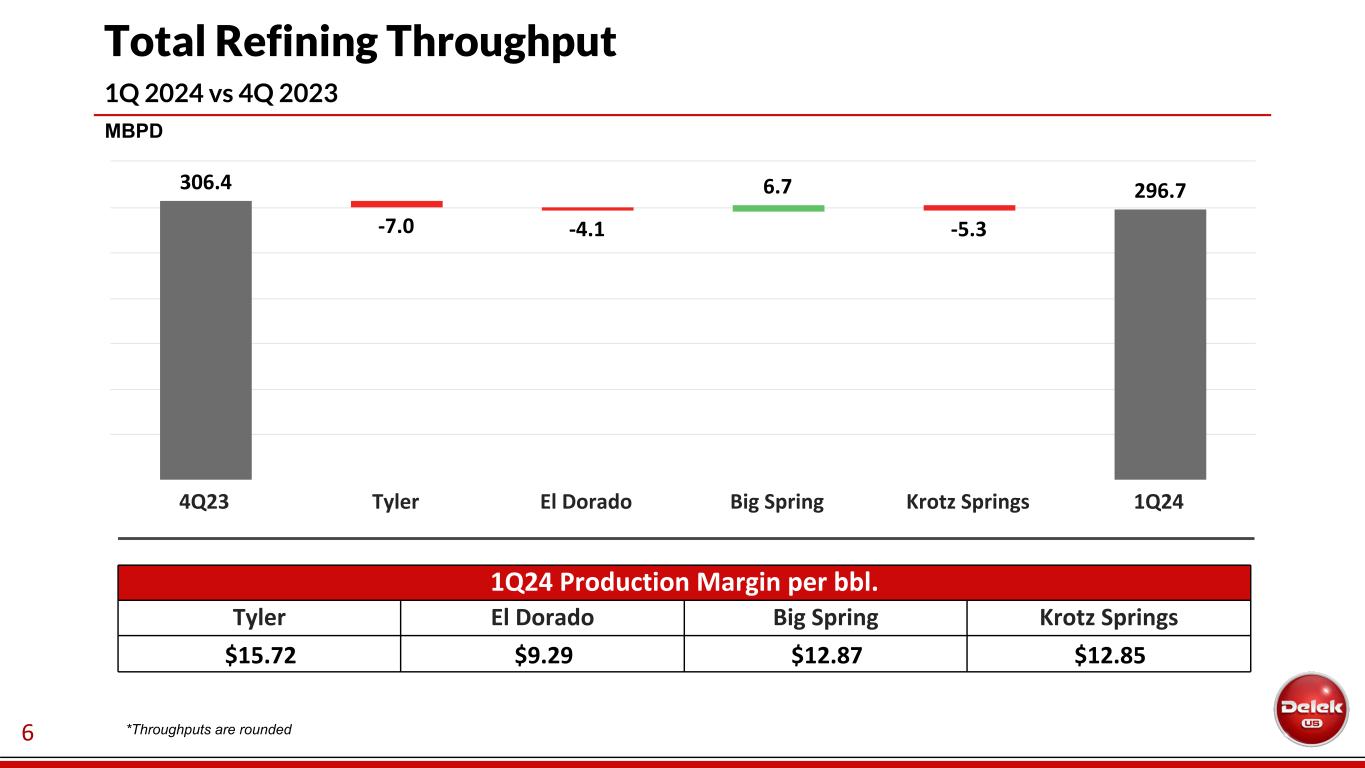Select the $15.72 table cell
Viewport: 1365px width, 768px height.
pos(259,653)
